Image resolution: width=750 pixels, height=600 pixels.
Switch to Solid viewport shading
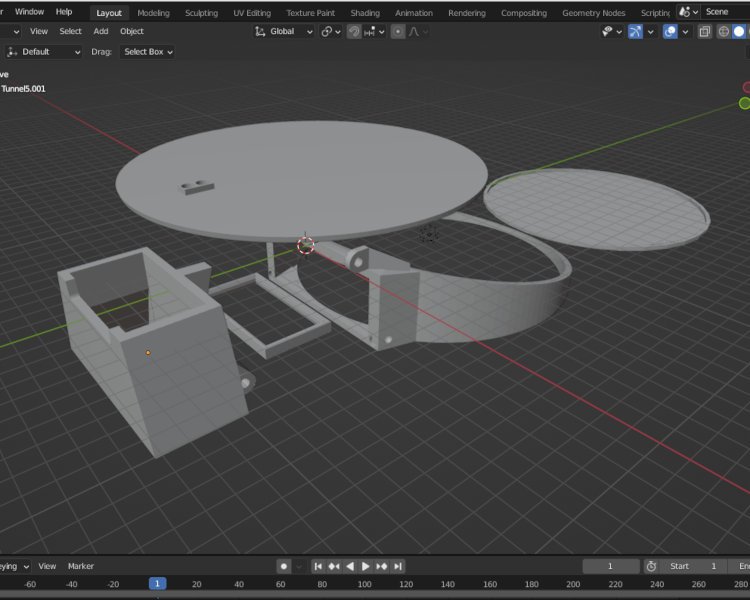[739, 32]
